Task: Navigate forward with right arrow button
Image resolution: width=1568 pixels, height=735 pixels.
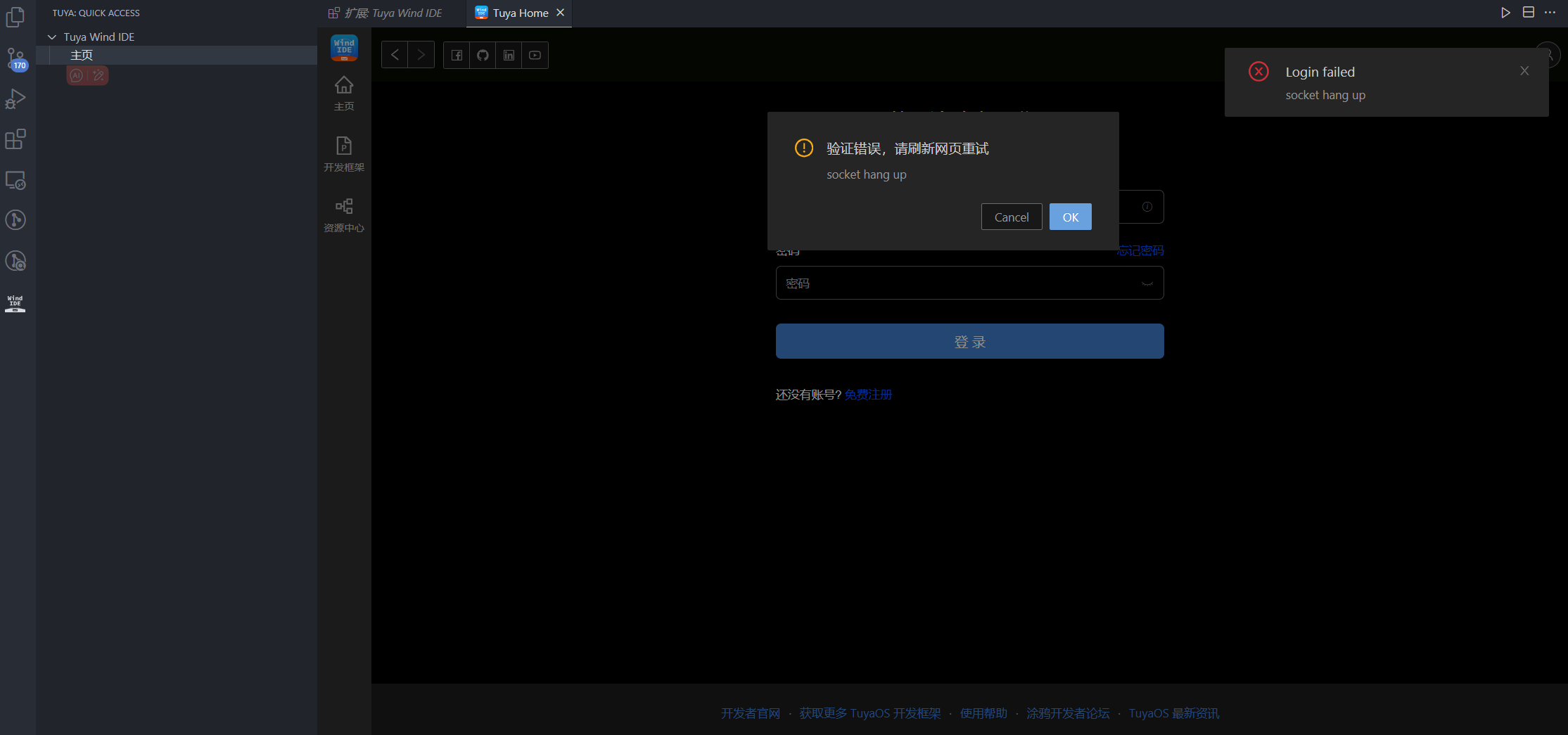Action: pos(421,55)
